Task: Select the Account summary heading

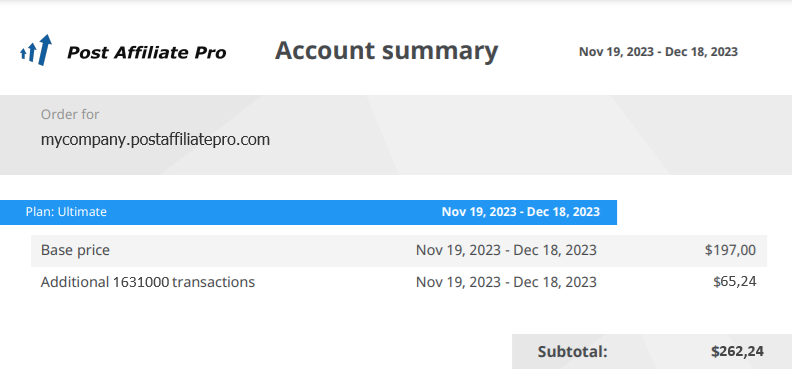Action: coord(386,51)
